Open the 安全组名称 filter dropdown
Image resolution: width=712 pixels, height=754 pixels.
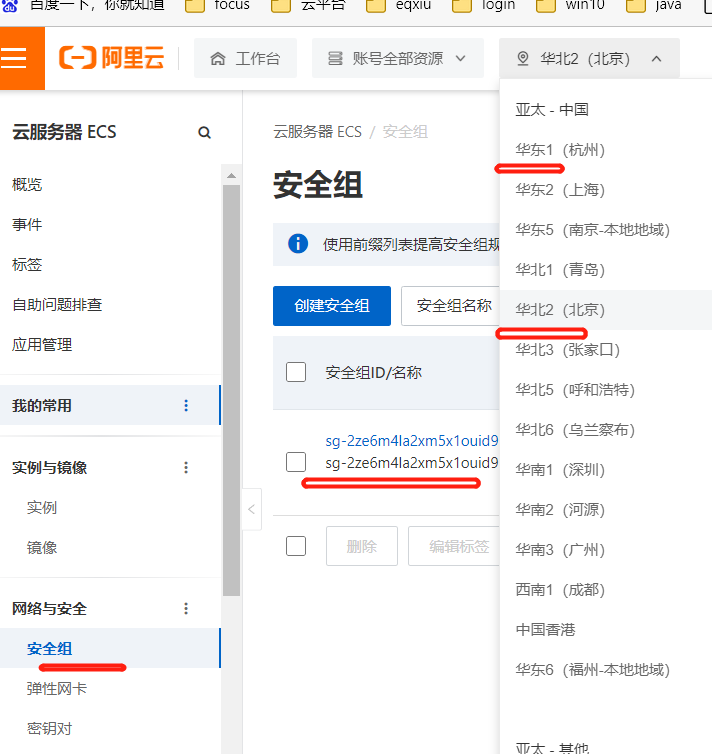click(x=450, y=306)
